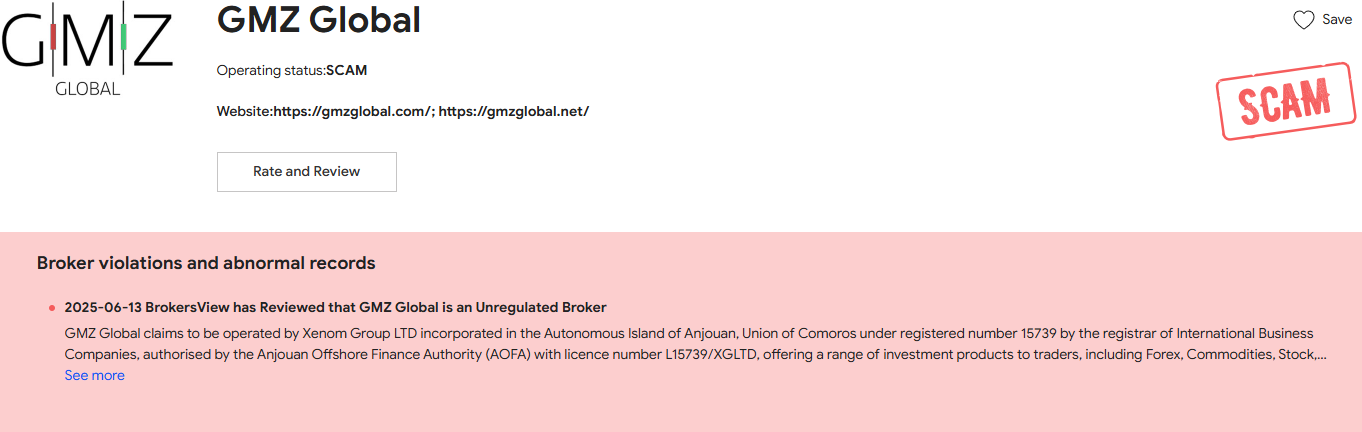Click the red SCAM stamp image
1362x432 pixels.
pos(1285,100)
